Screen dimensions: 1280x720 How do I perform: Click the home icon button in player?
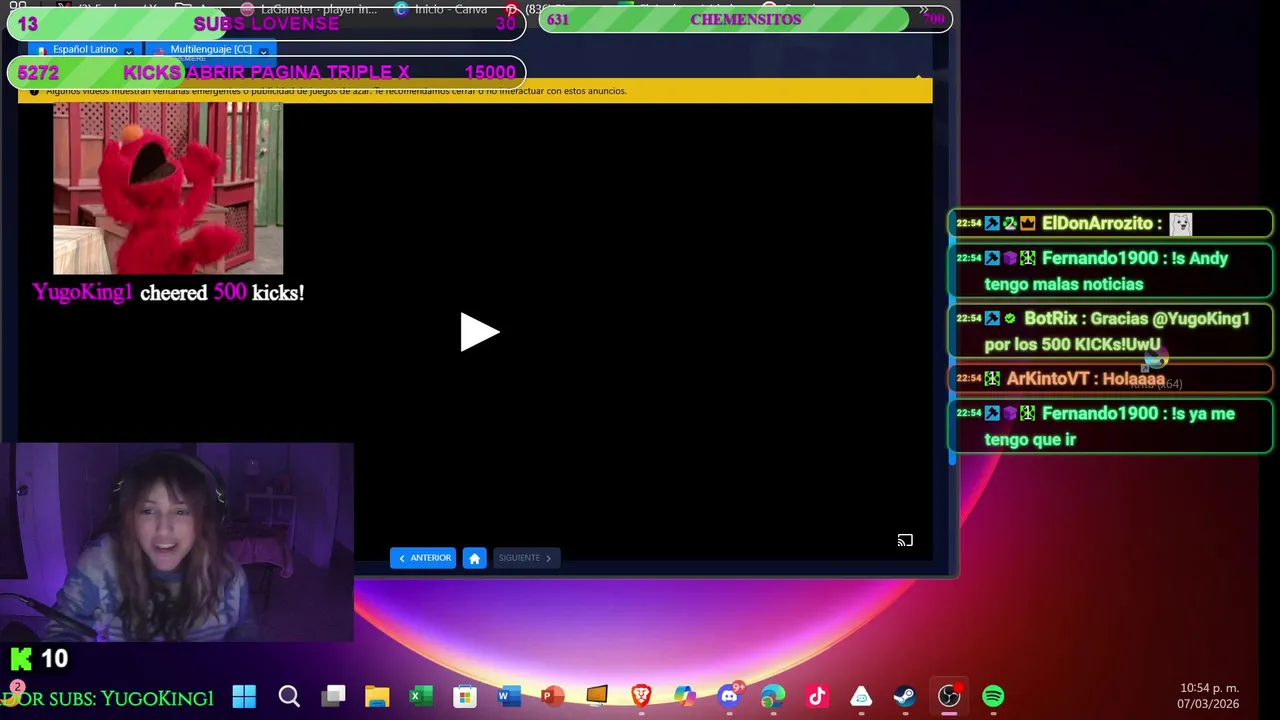click(x=475, y=558)
